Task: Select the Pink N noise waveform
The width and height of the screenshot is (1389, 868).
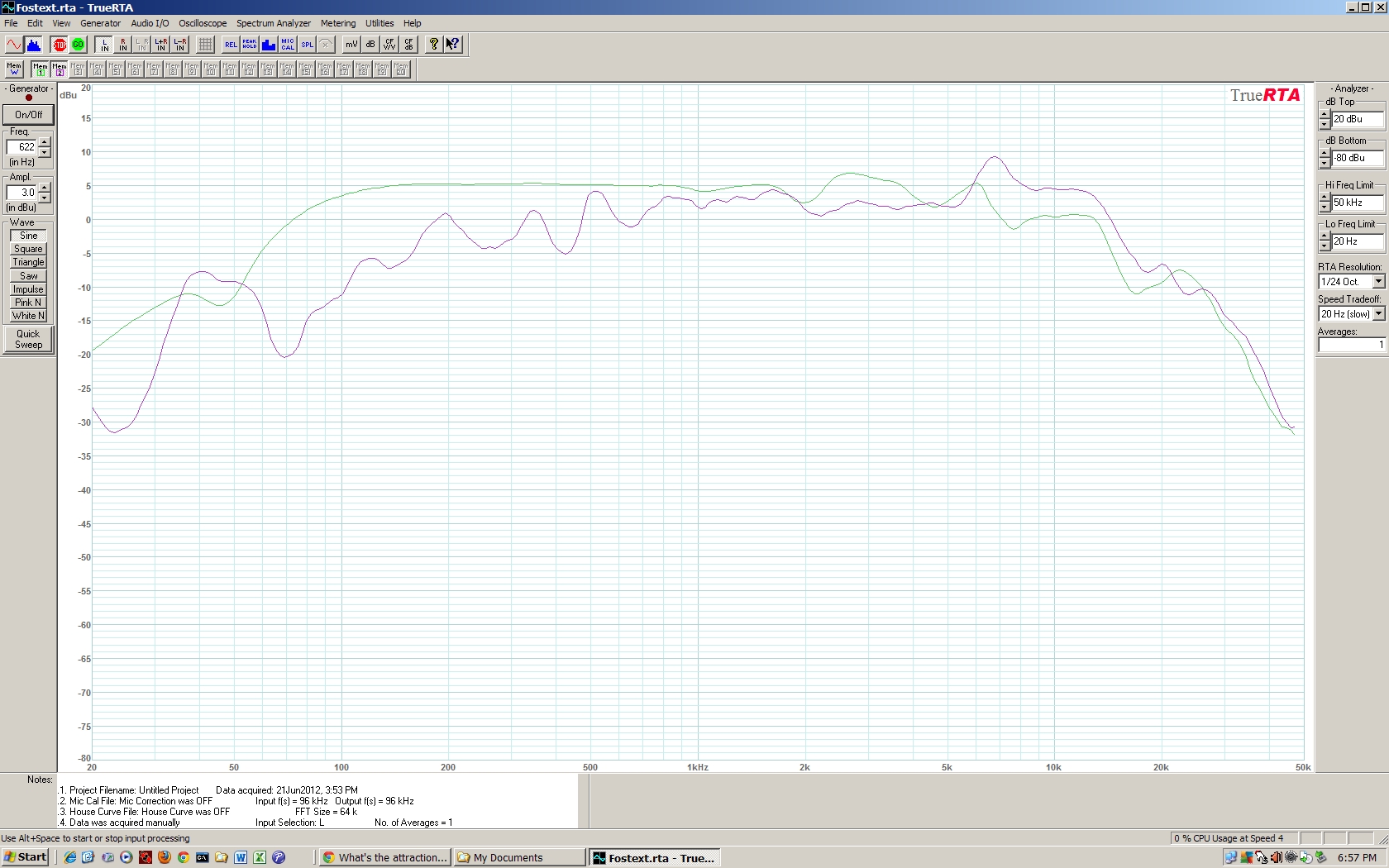Action: [x=28, y=303]
